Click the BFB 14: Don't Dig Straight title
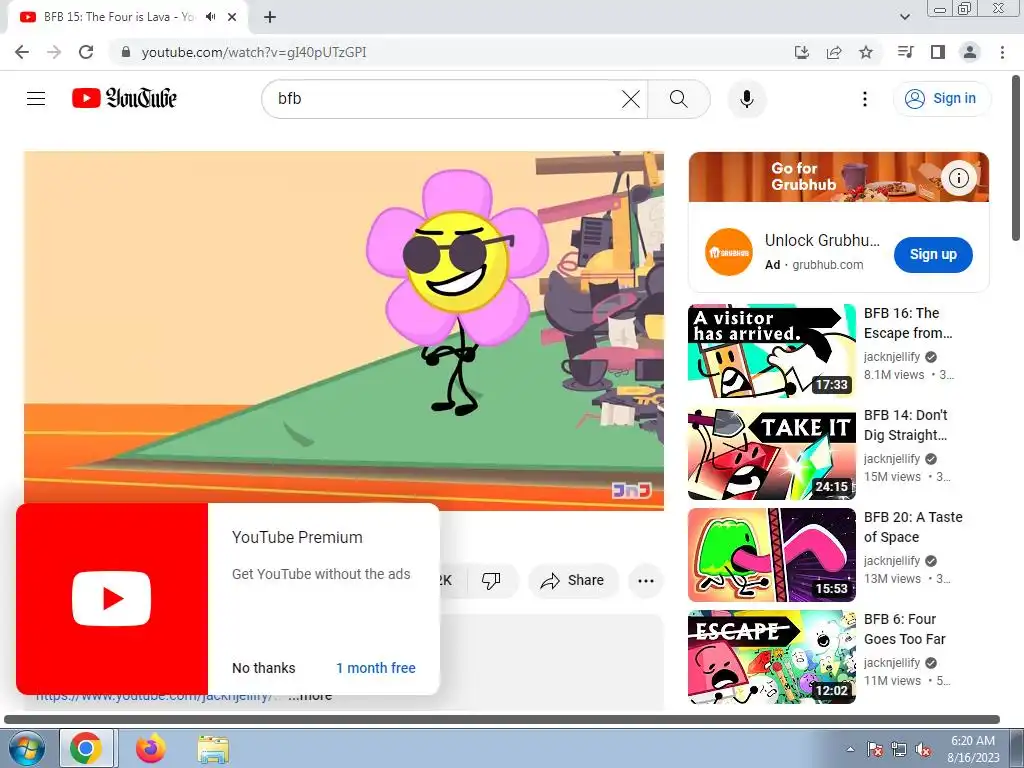The width and height of the screenshot is (1024, 768). (906, 425)
